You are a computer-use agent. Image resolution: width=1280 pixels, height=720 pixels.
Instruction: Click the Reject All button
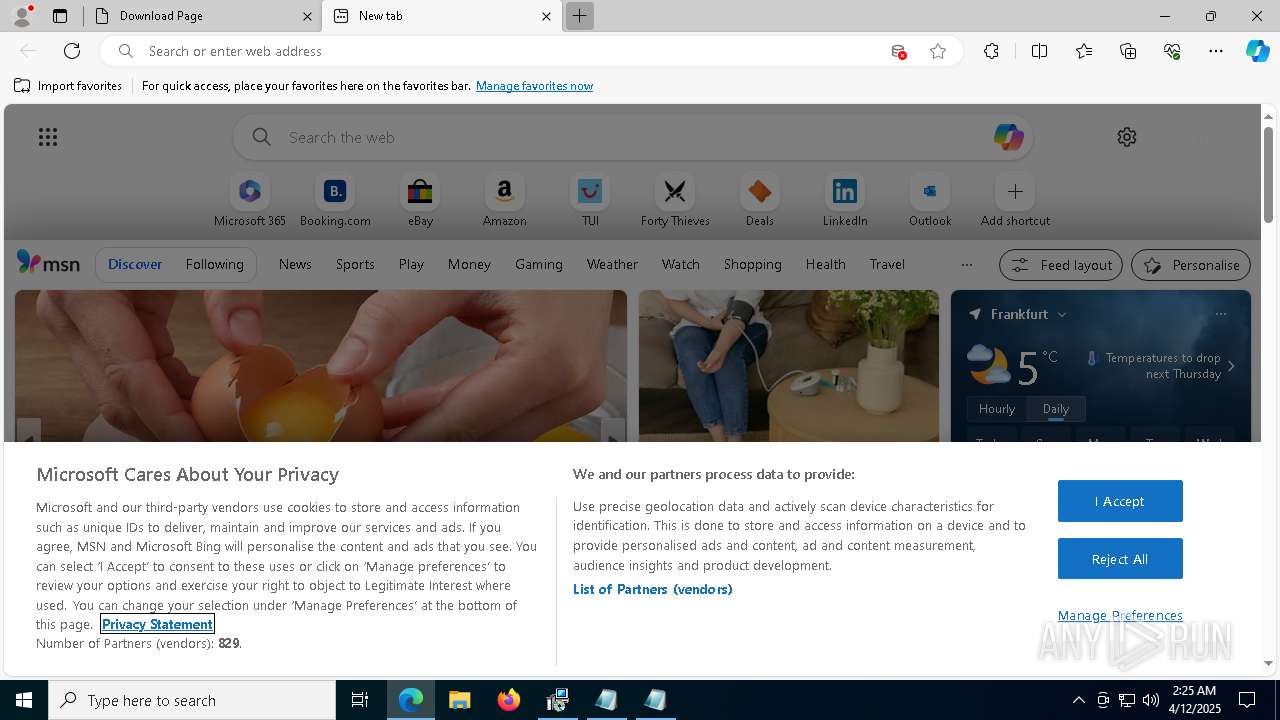coord(1120,559)
